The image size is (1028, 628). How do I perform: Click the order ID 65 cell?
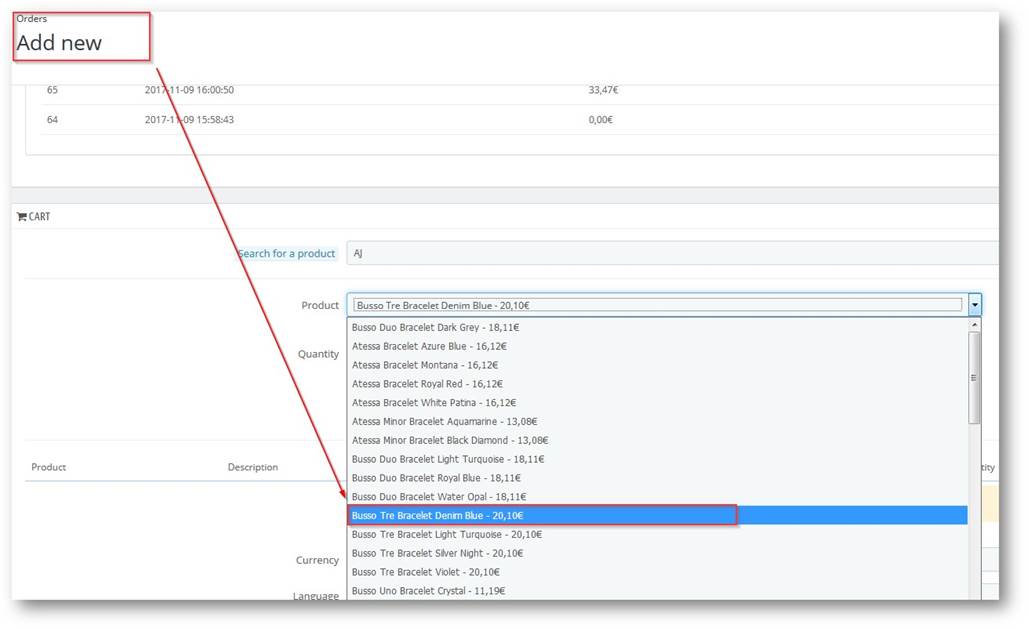[52, 90]
